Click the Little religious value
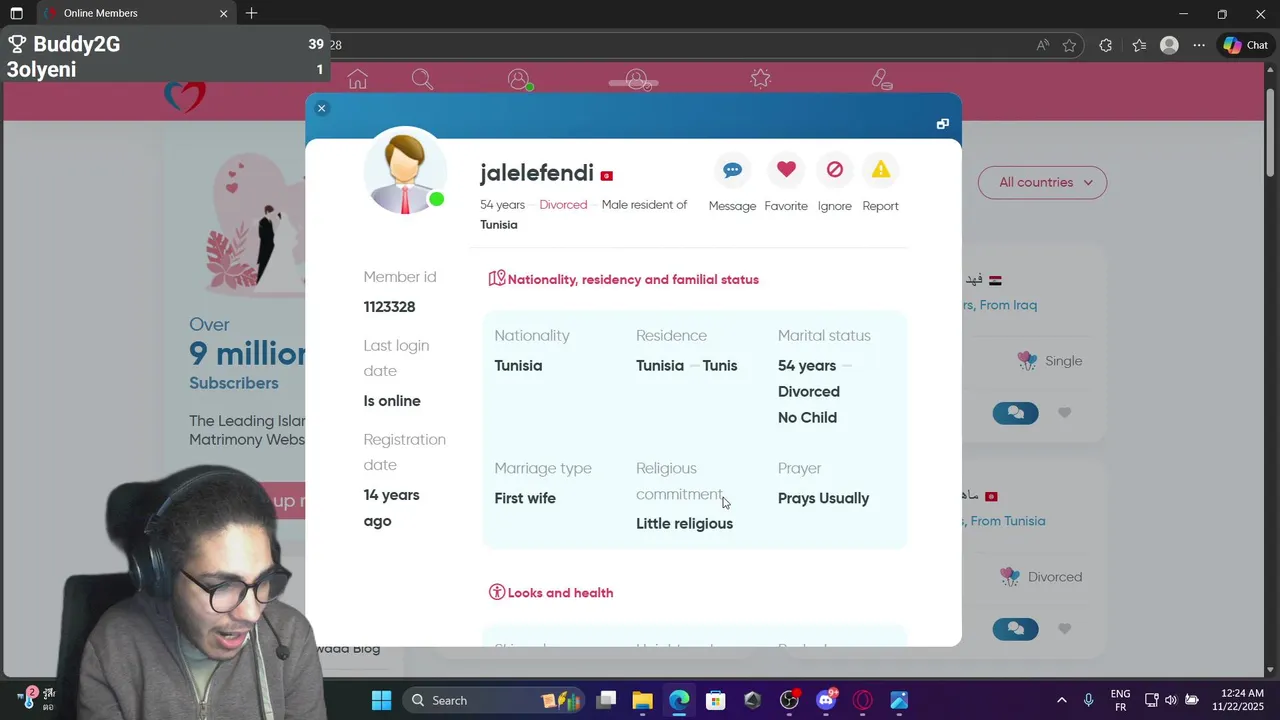 [684, 524]
